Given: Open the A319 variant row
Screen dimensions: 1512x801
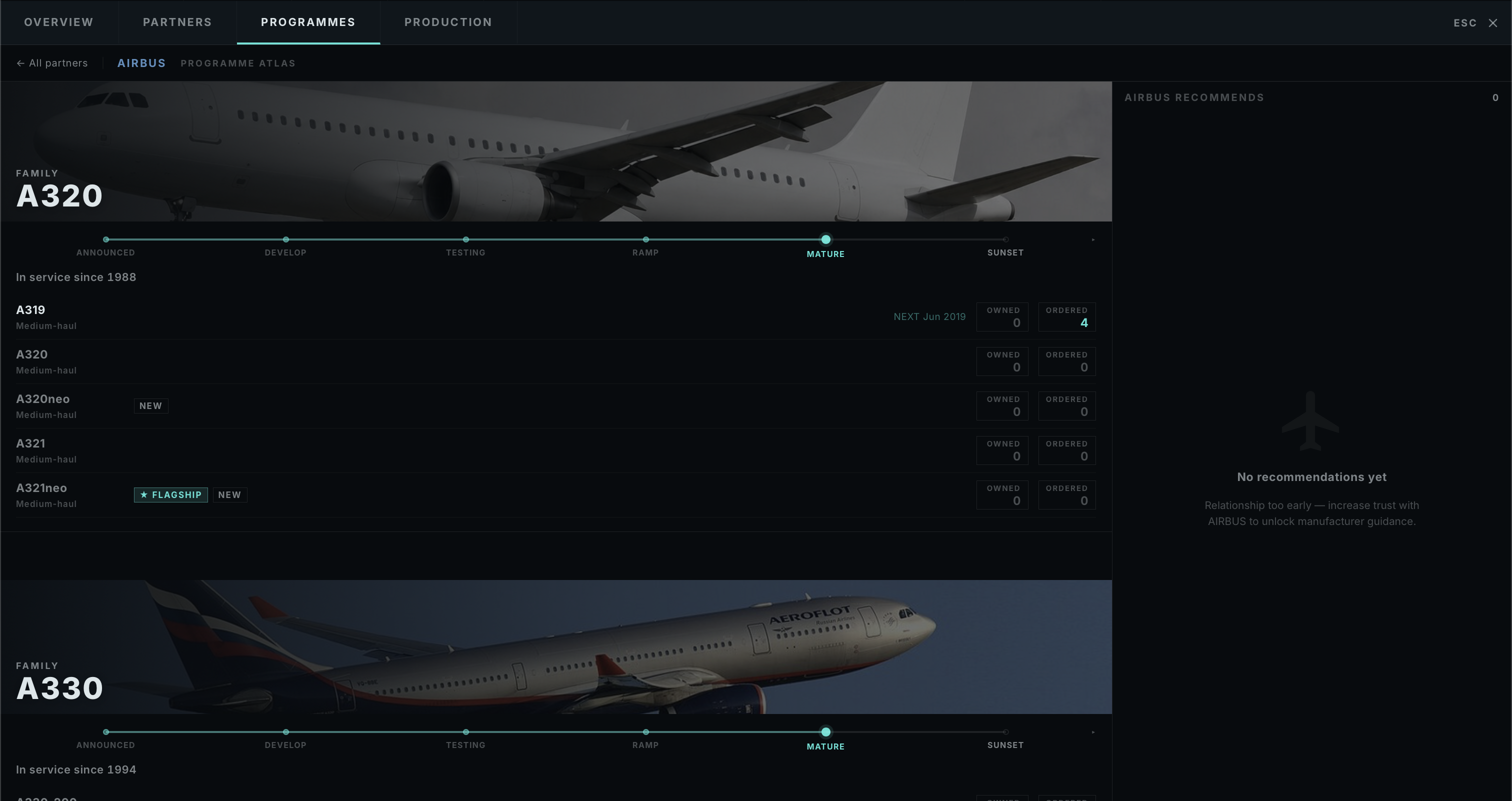Looking at the screenshot, I should pos(556,317).
